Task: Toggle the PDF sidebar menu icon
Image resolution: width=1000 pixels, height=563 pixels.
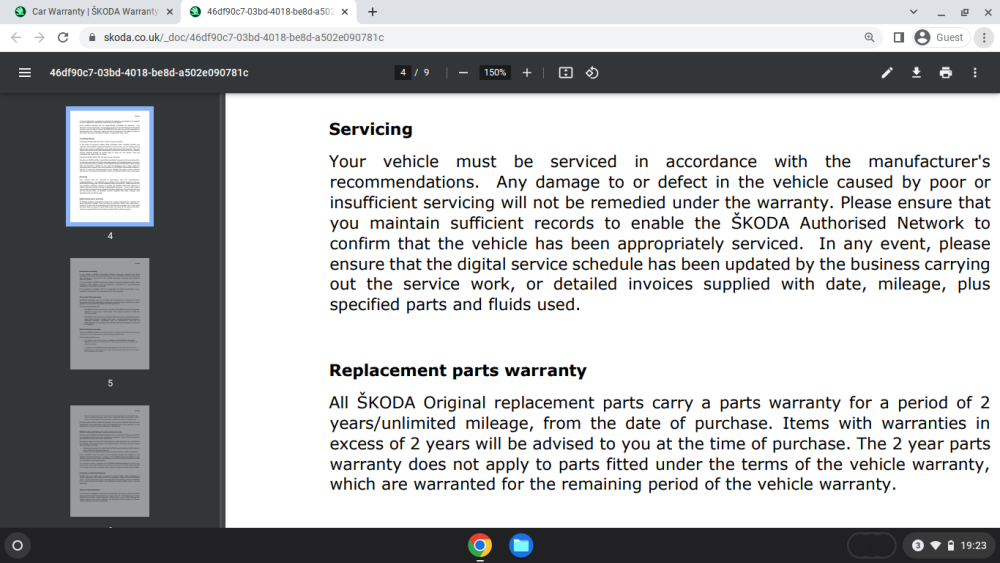Action: point(25,73)
